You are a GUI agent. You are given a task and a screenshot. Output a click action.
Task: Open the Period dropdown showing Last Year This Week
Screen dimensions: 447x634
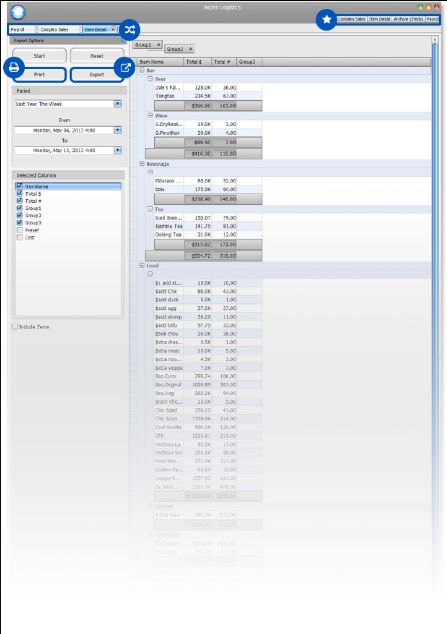point(117,104)
